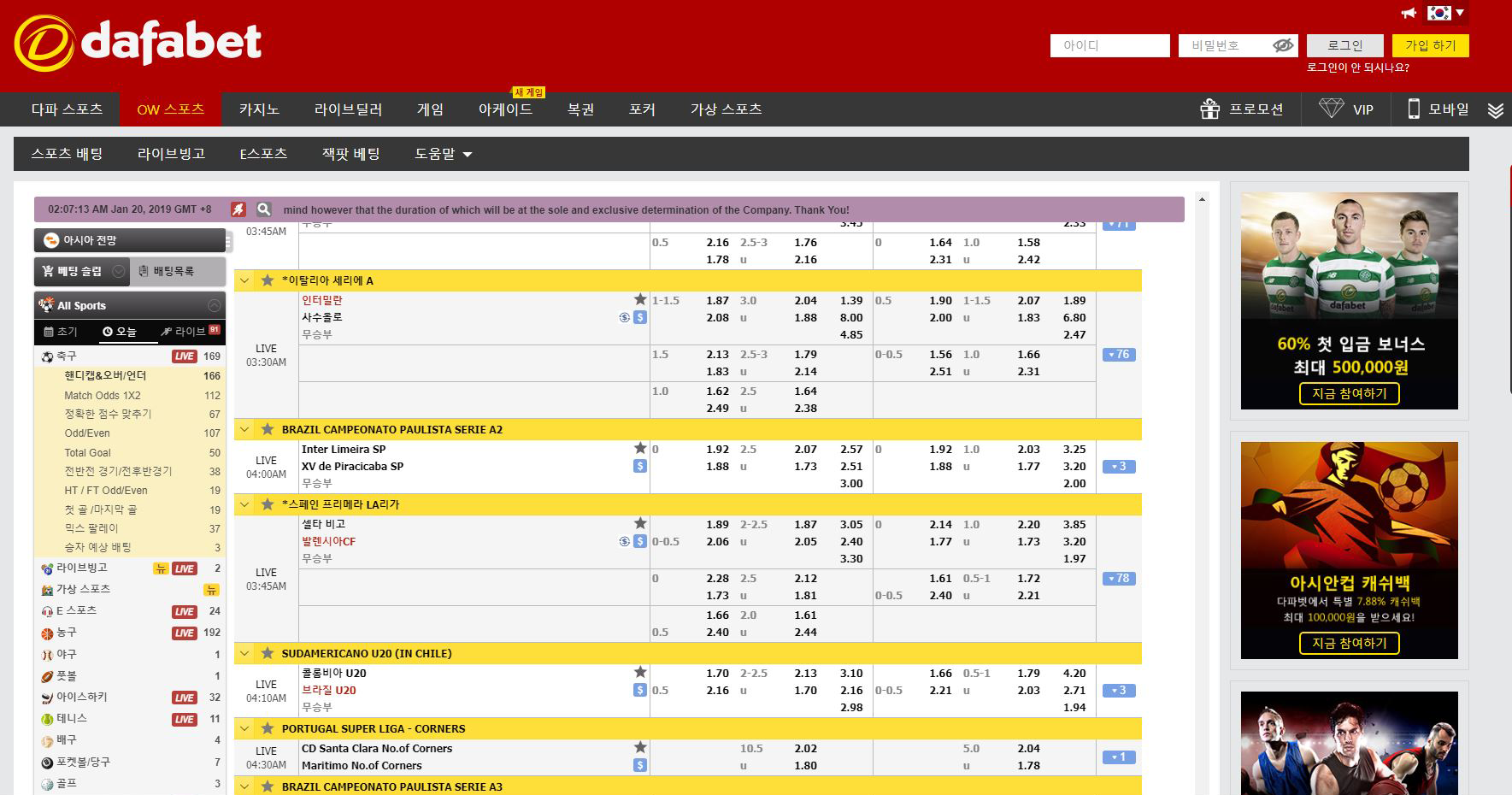Open the 다파 스포츠 menu
The width and height of the screenshot is (1512, 795).
tap(67, 109)
